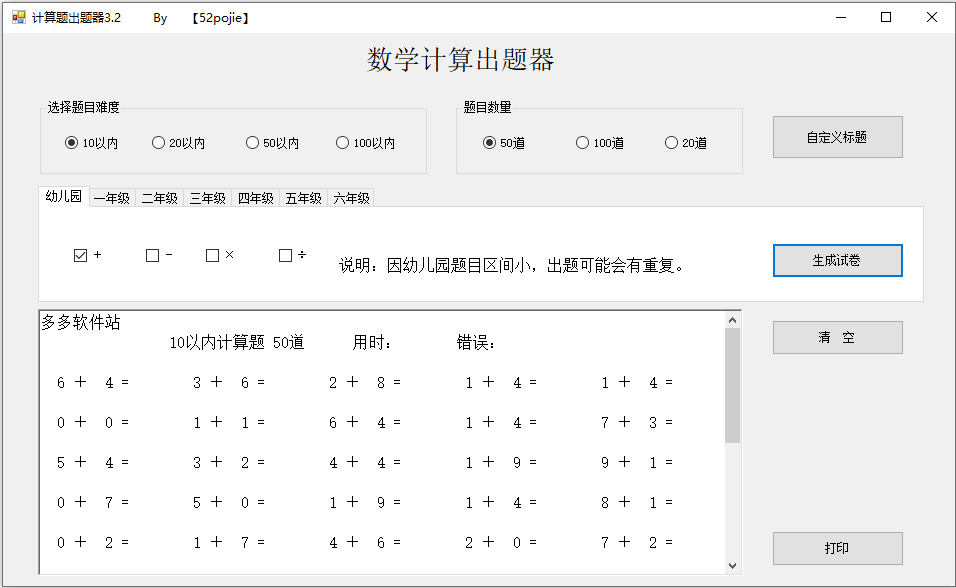This screenshot has width=956, height=588.
Task: Click the problem 3 + 2 =
Action: (x=229, y=462)
